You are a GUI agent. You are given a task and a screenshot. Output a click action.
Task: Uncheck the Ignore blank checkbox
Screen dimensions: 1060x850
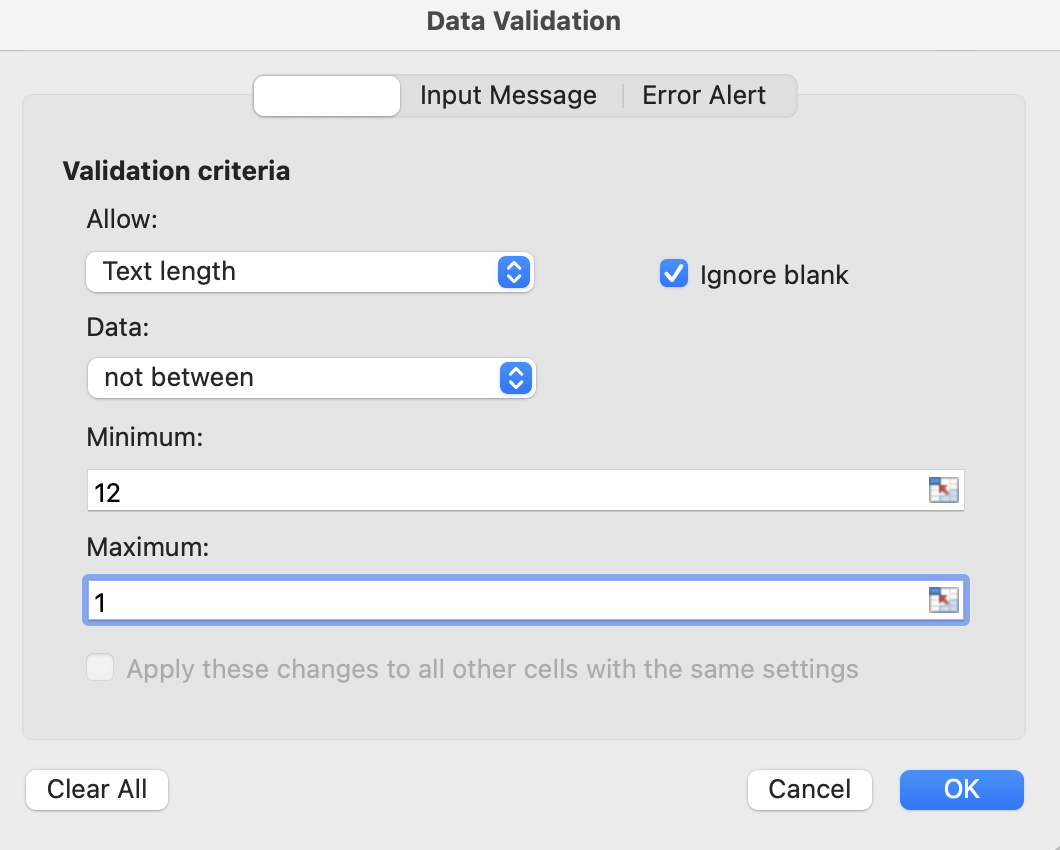coord(674,274)
